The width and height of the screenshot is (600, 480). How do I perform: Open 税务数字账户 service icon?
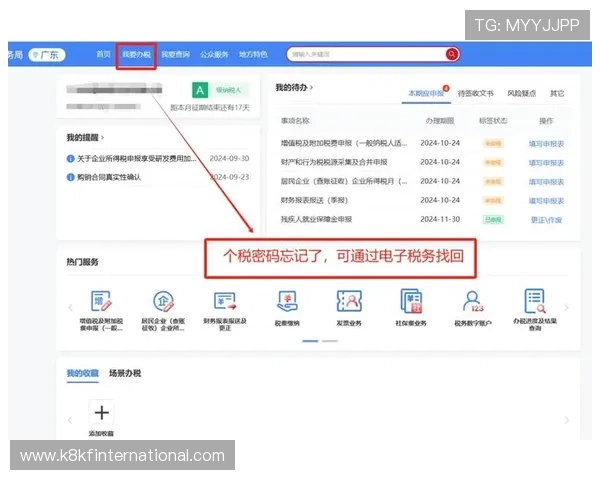(x=473, y=302)
